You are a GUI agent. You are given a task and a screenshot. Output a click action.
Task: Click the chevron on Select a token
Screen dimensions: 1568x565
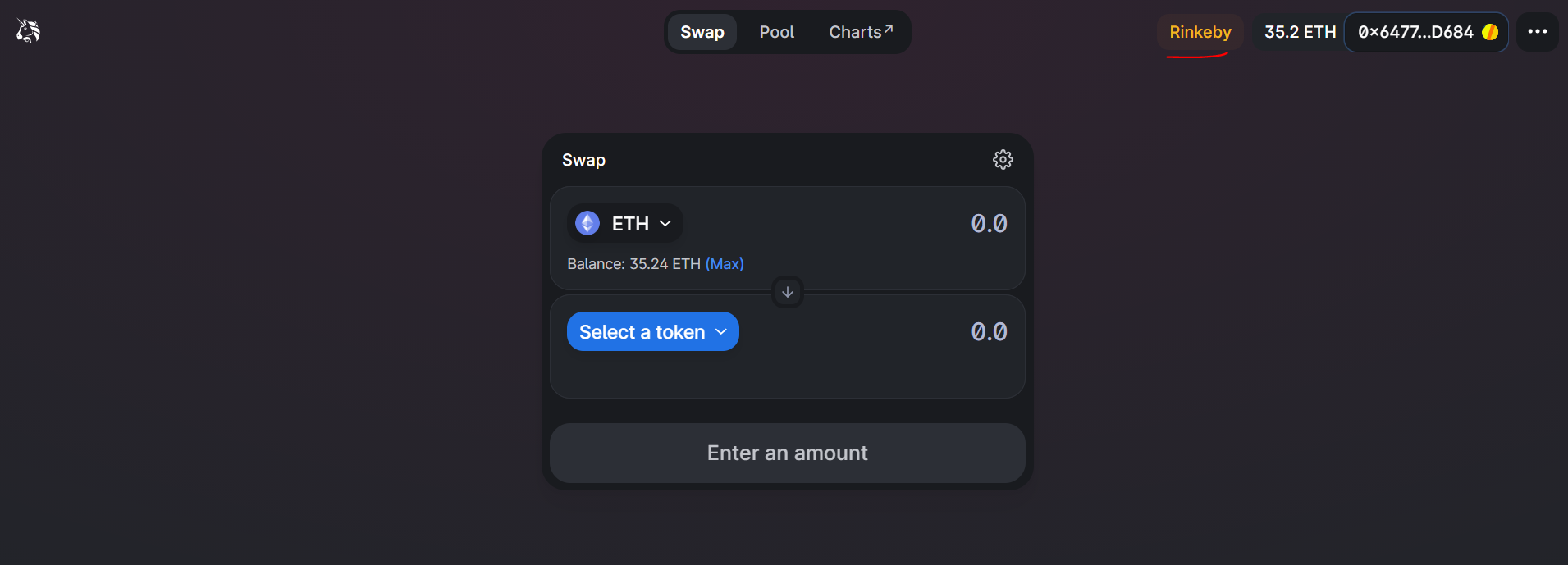click(x=721, y=331)
